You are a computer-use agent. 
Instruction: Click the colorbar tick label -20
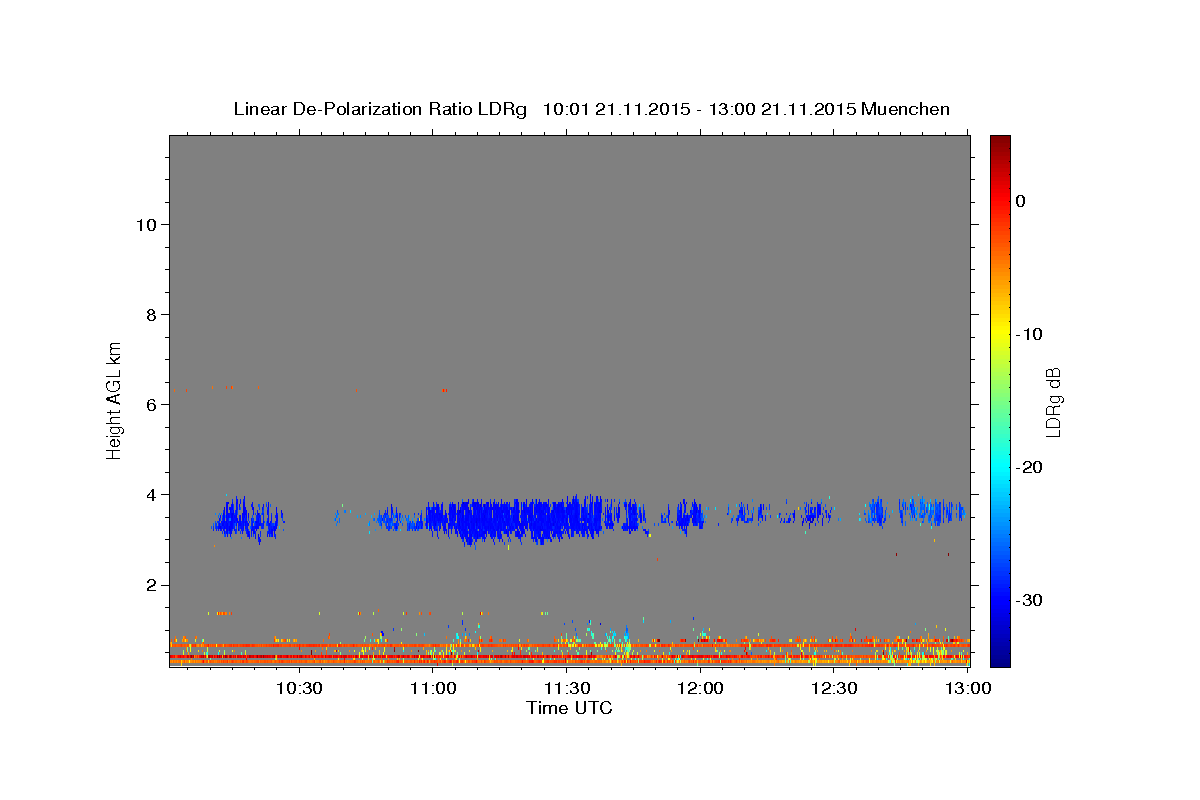click(x=1029, y=467)
